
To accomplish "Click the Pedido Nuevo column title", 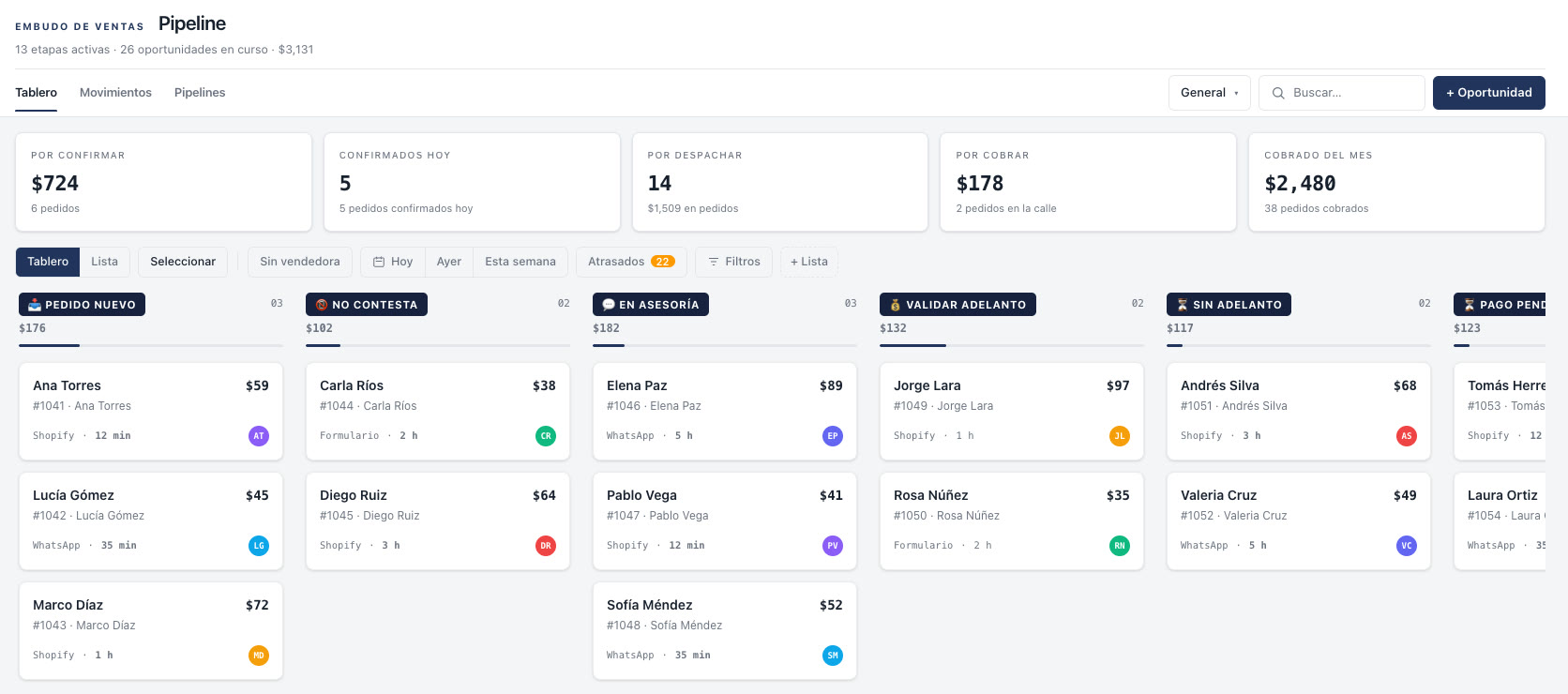I will coord(82,305).
